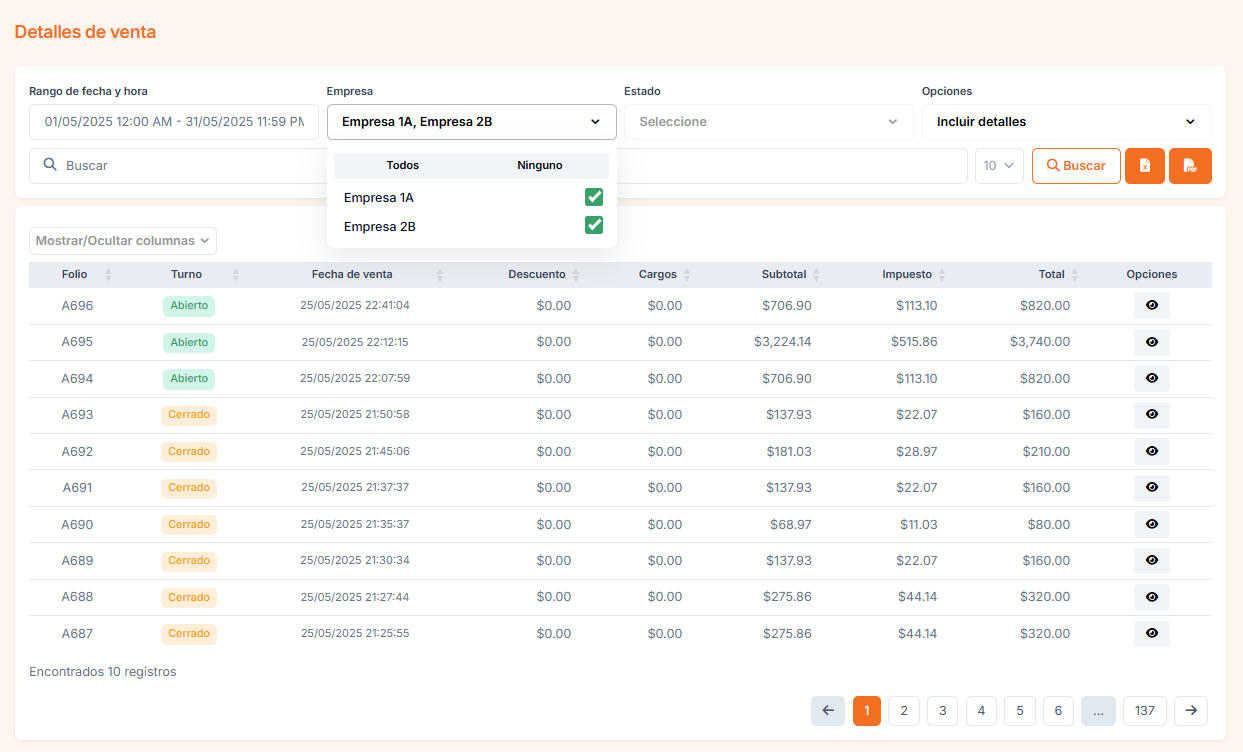The height and width of the screenshot is (752, 1243).
Task: Jump to last page 137
Action: (x=1145, y=711)
